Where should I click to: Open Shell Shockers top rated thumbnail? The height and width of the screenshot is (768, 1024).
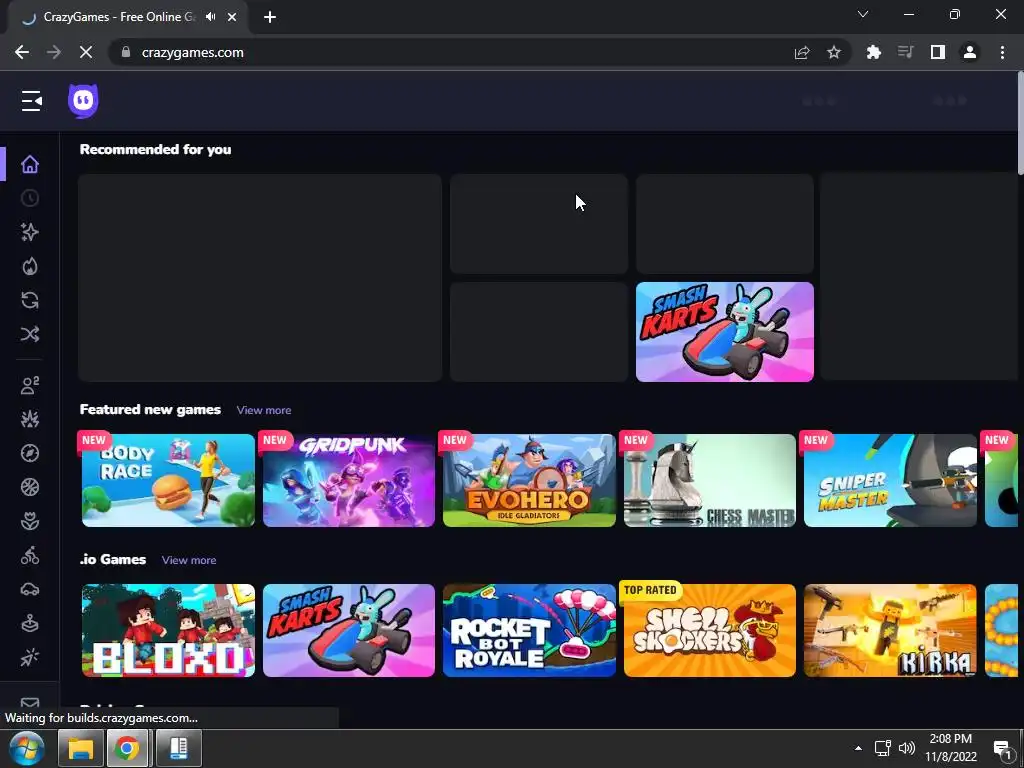click(710, 630)
